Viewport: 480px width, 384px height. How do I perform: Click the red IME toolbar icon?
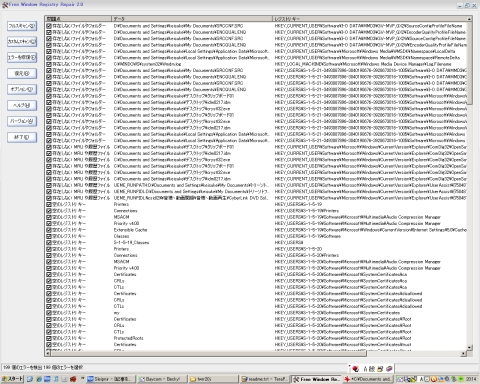pyautogui.click(x=355, y=369)
